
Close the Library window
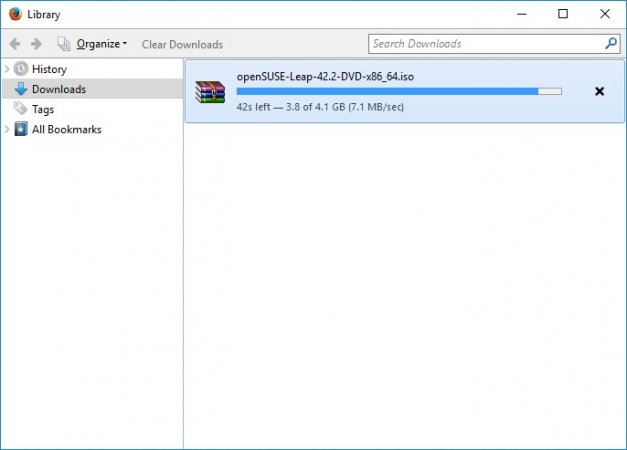point(605,14)
